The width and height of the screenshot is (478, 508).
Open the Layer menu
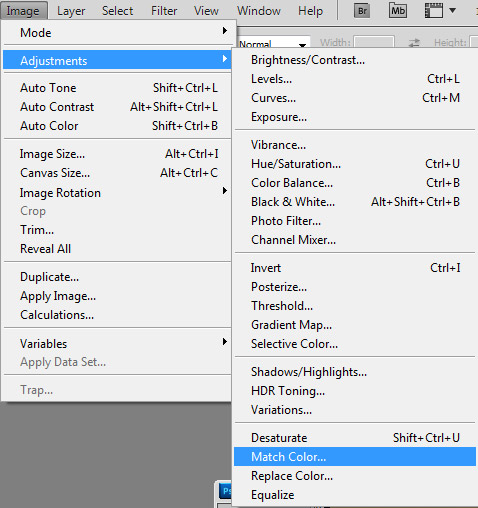pos(71,11)
